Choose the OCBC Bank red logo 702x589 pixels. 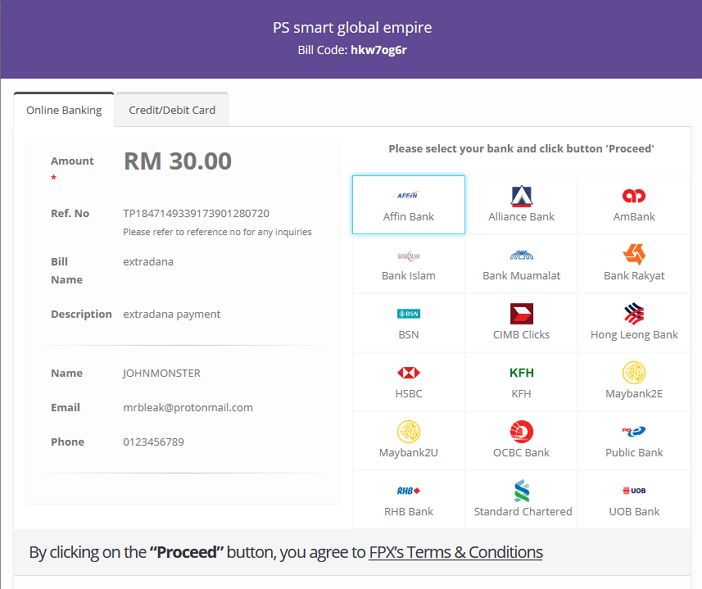pos(521,431)
